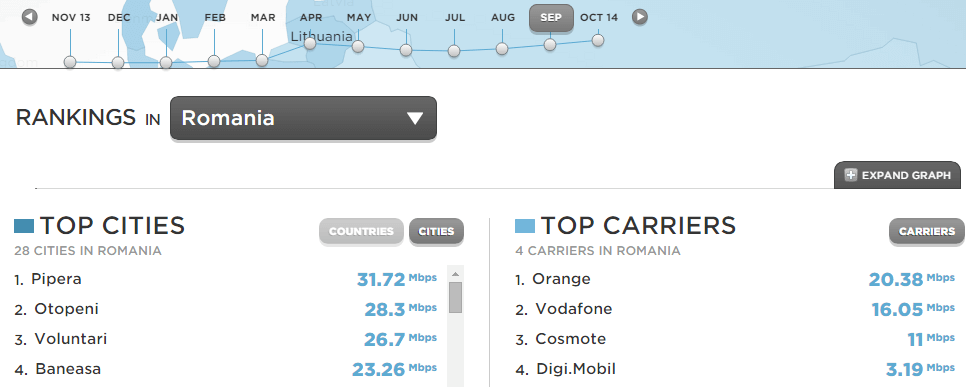Click the 28.3 Mbps speed value
Viewport: 966px width, 387px height.
pos(400,309)
